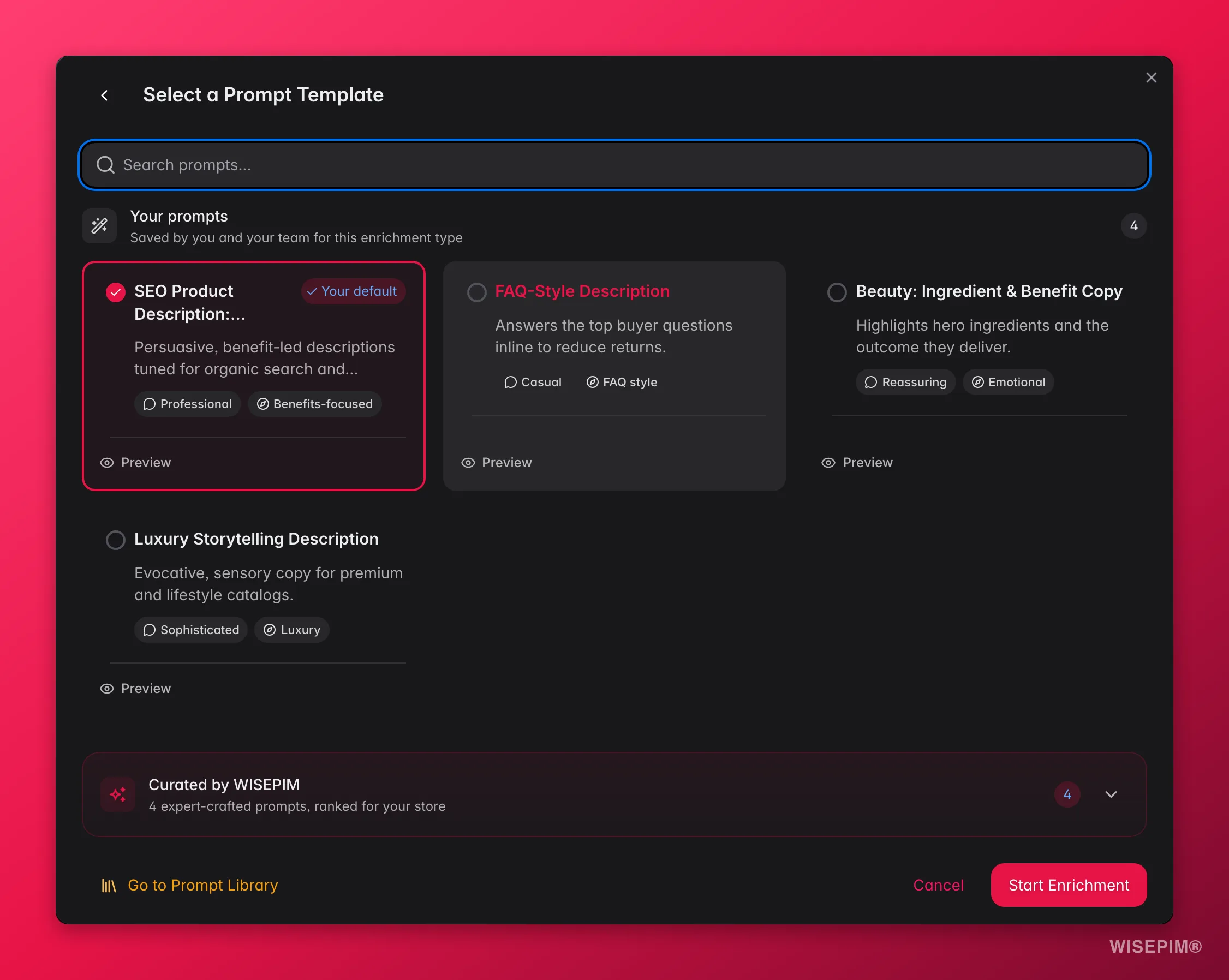This screenshot has width=1229, height=980.
Task: Choose the FAQ-Style Description radio button
Action: click(x=476, y=292)
